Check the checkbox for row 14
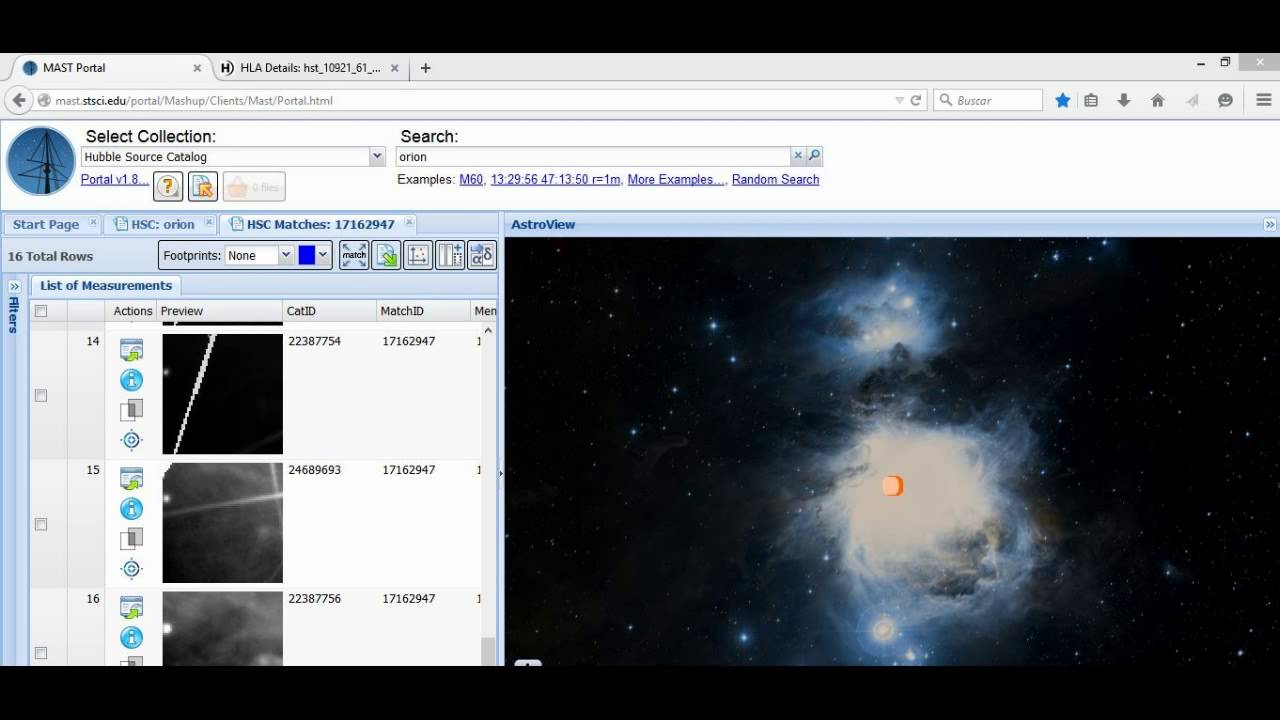Image resolution: width=1280 pixels, height=720 pixels. (x=41, y=395)
